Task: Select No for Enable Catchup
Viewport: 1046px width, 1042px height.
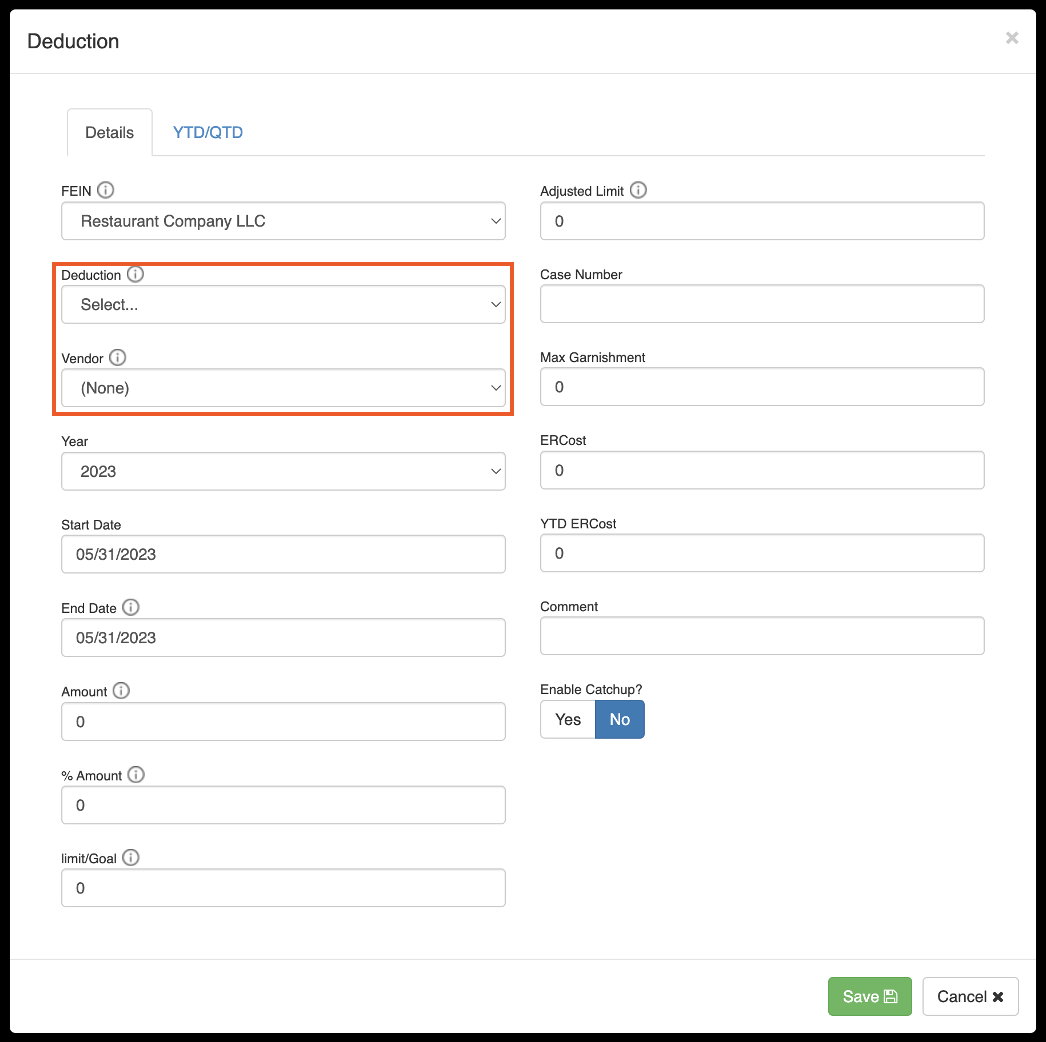Action: (x=620, y=720)
